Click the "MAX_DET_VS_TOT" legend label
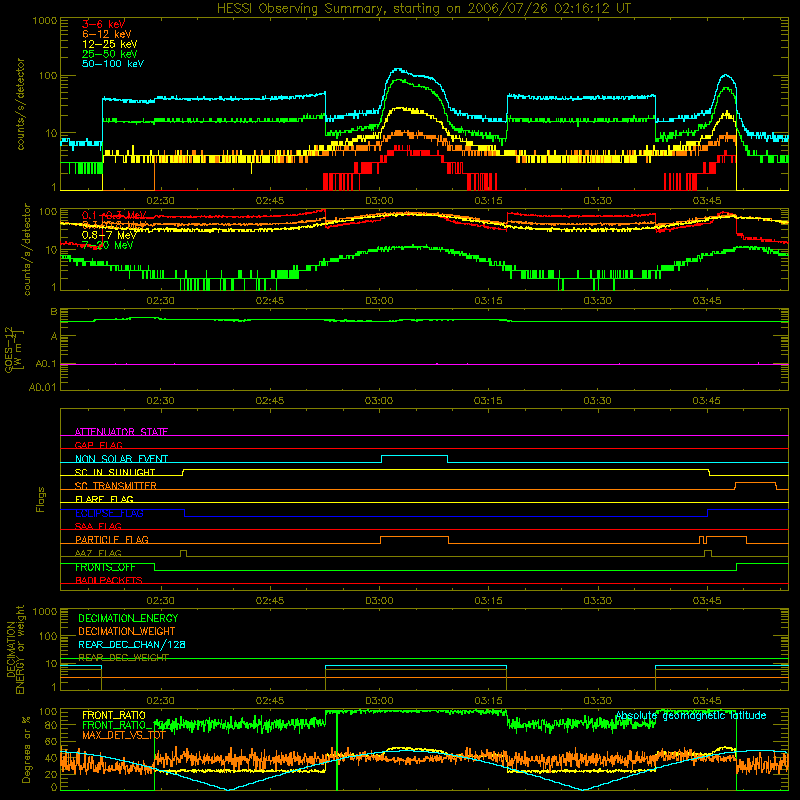The height and width of the screenshot is (800, 800). coord(124,735)
